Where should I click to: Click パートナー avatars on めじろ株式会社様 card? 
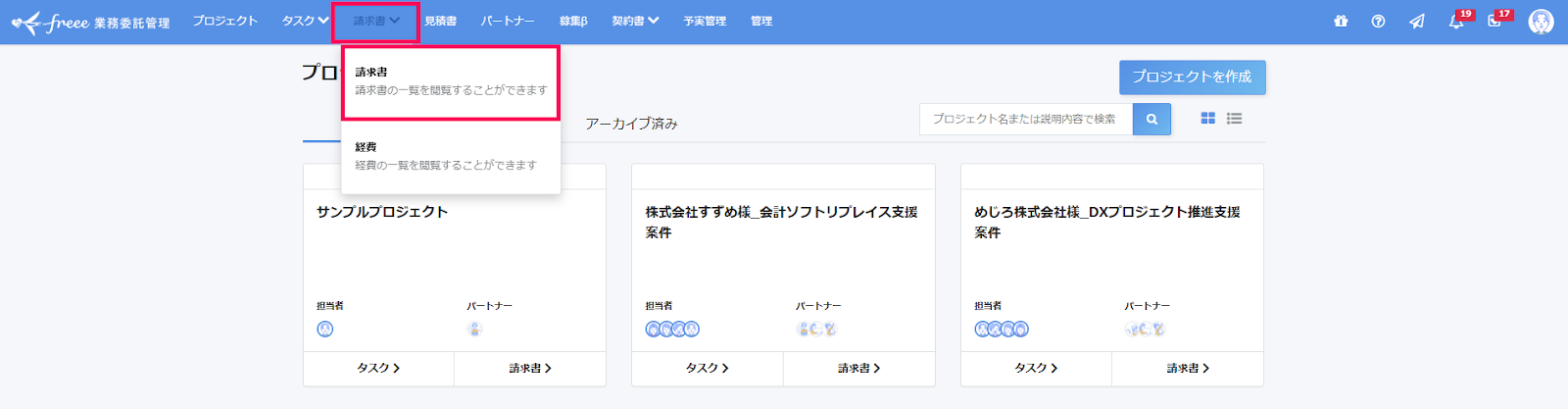point(1146,330)
